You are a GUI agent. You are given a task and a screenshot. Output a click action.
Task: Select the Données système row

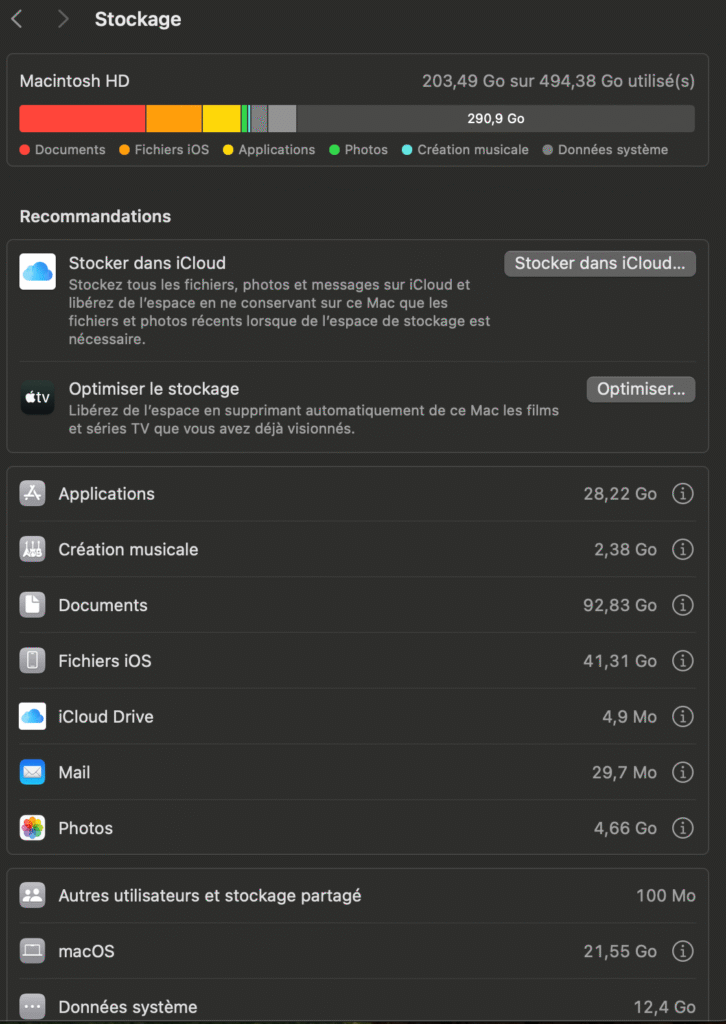tap(358, 1006)
